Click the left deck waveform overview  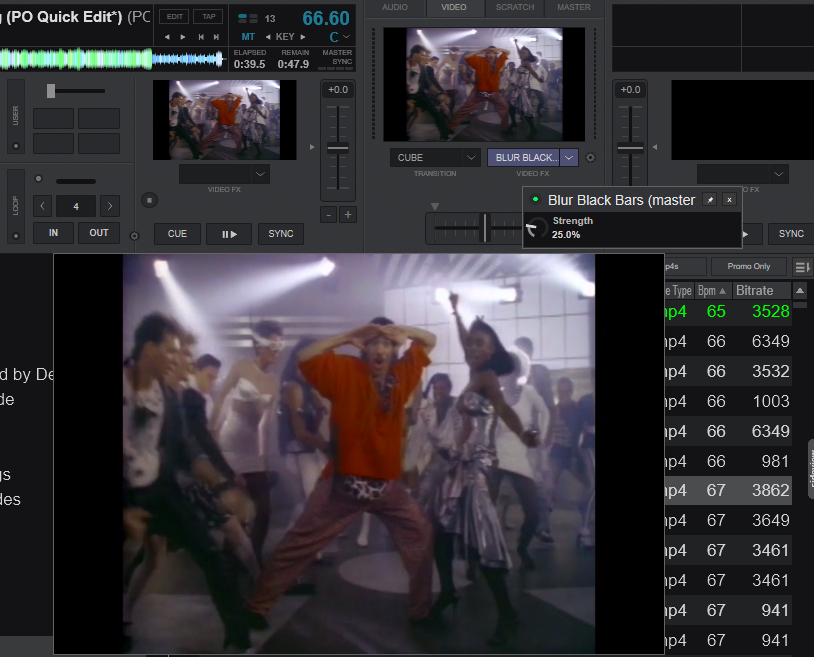point(113,59)
